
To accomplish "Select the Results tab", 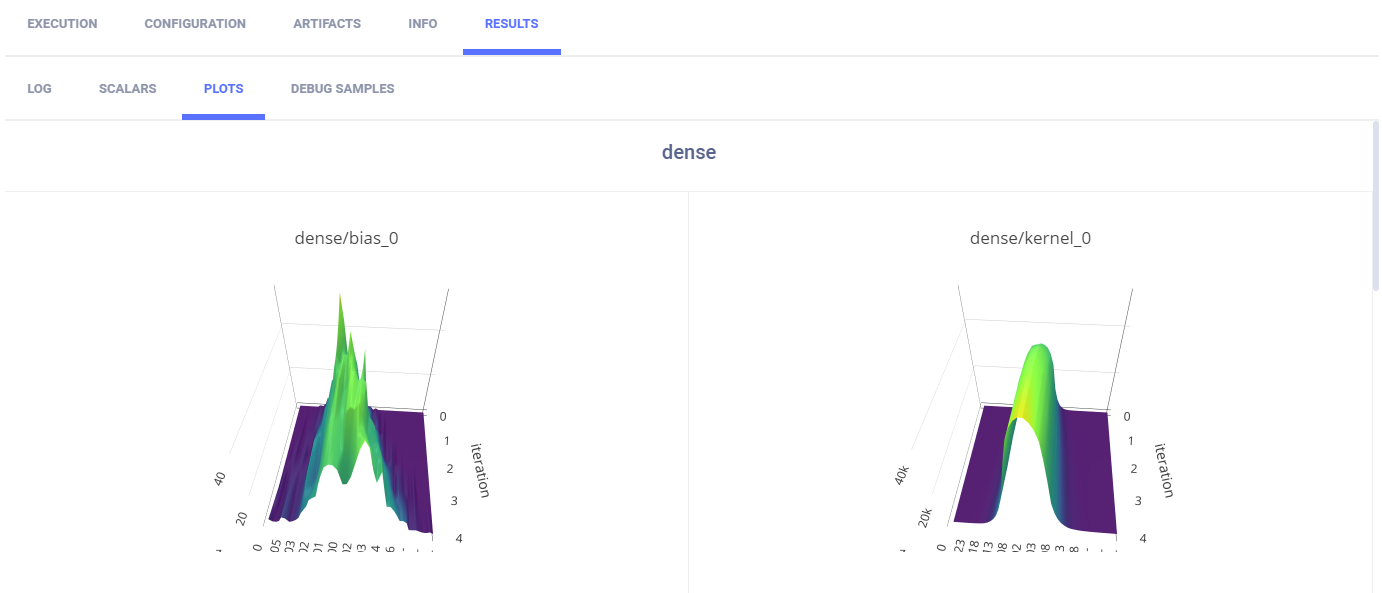I will coord(511,24).
